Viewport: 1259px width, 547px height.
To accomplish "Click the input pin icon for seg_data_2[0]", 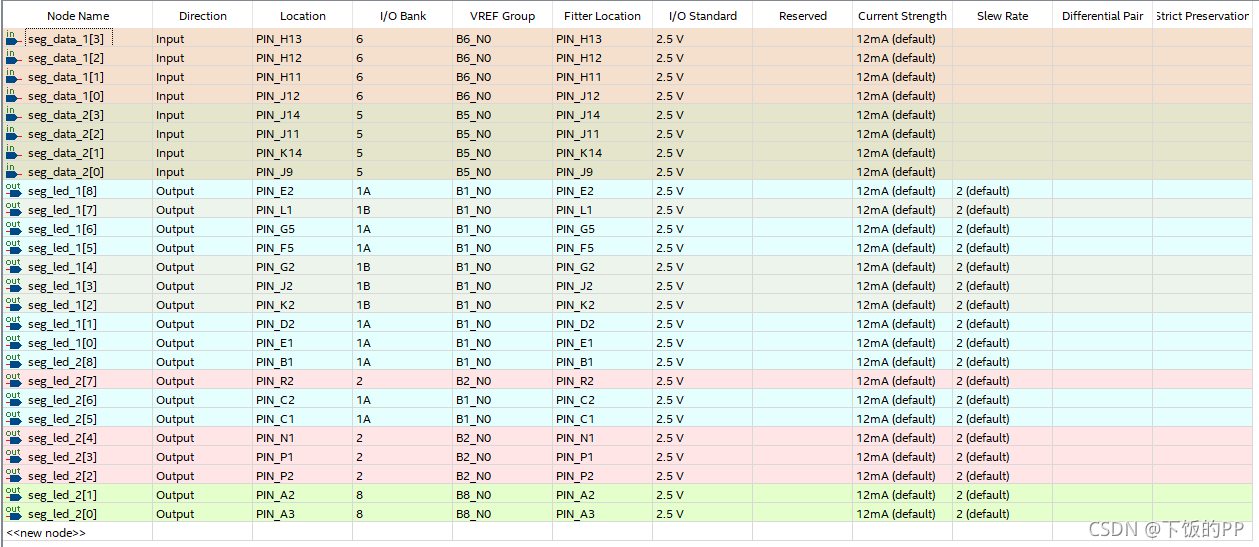I will 13,171.
